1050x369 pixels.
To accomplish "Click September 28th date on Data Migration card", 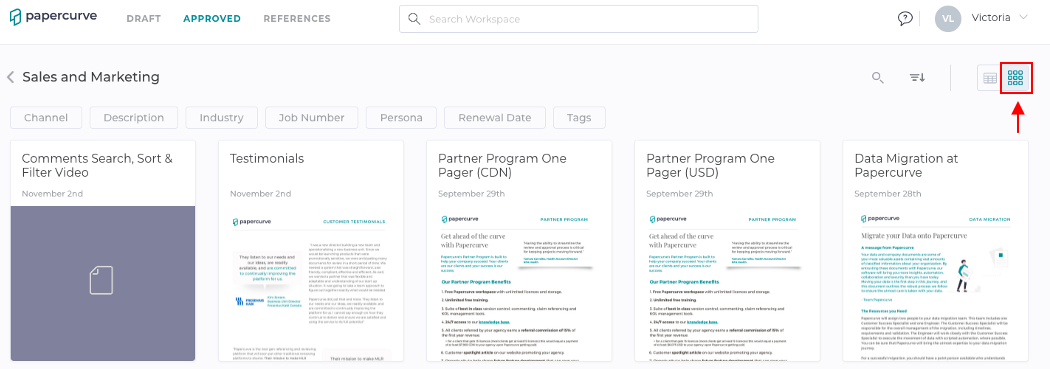I will click(887, 194).
